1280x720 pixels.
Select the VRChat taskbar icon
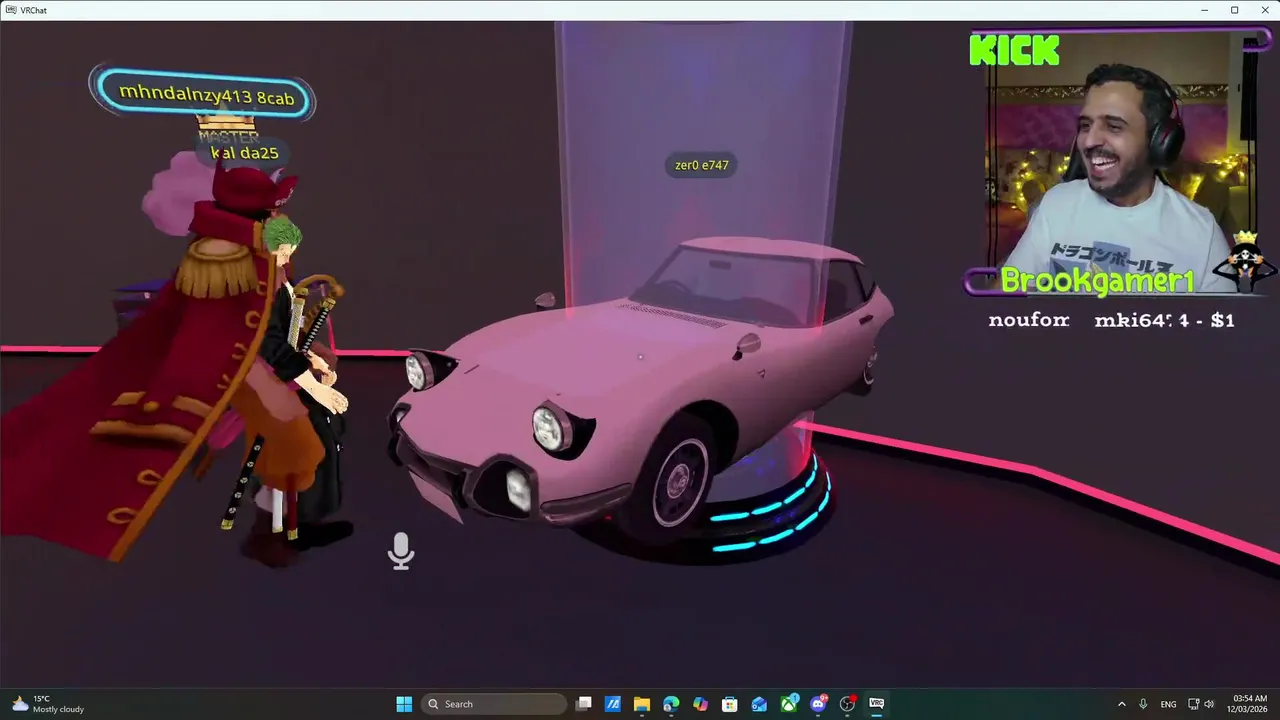coord(877,704)
